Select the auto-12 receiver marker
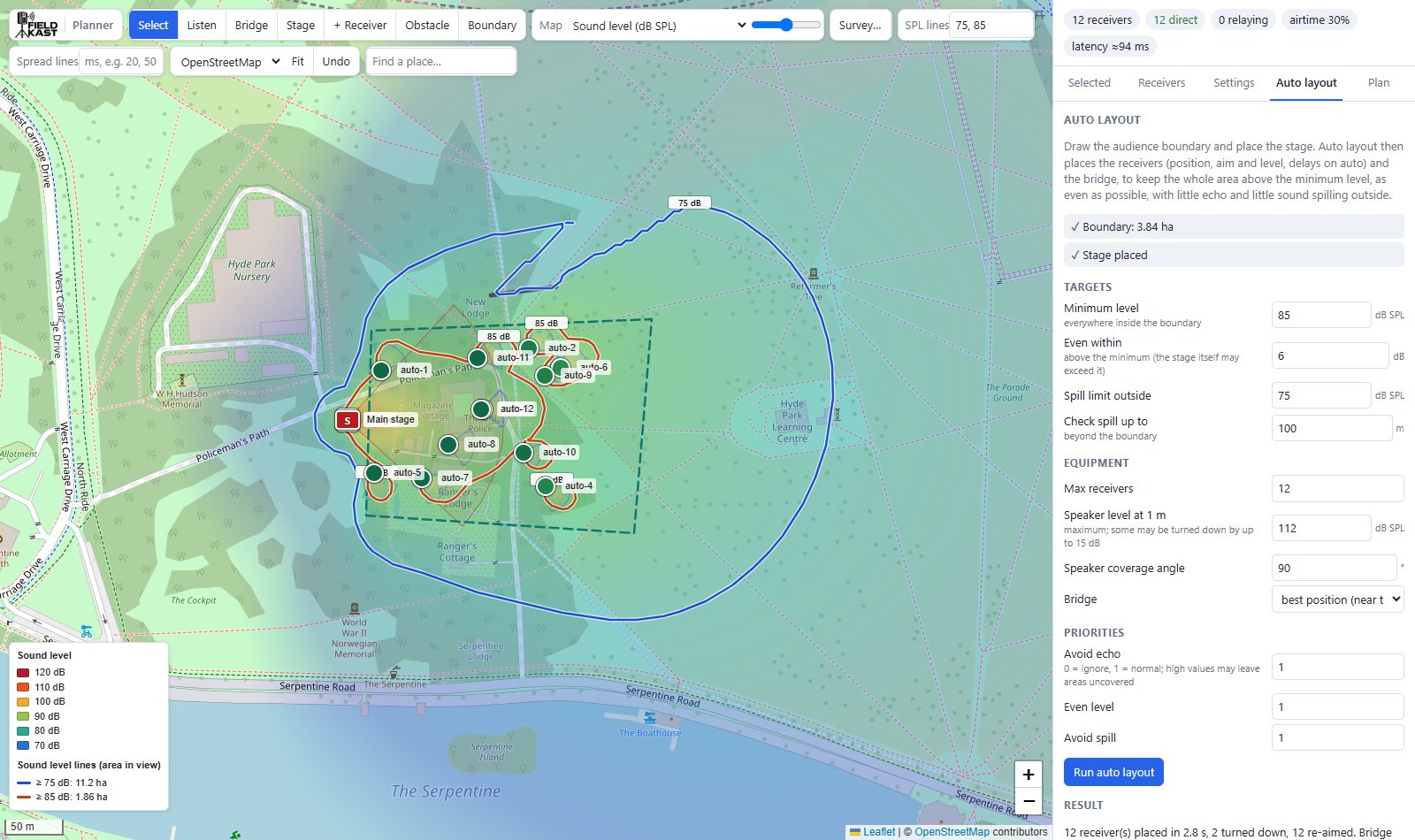 tap(481, 409)
